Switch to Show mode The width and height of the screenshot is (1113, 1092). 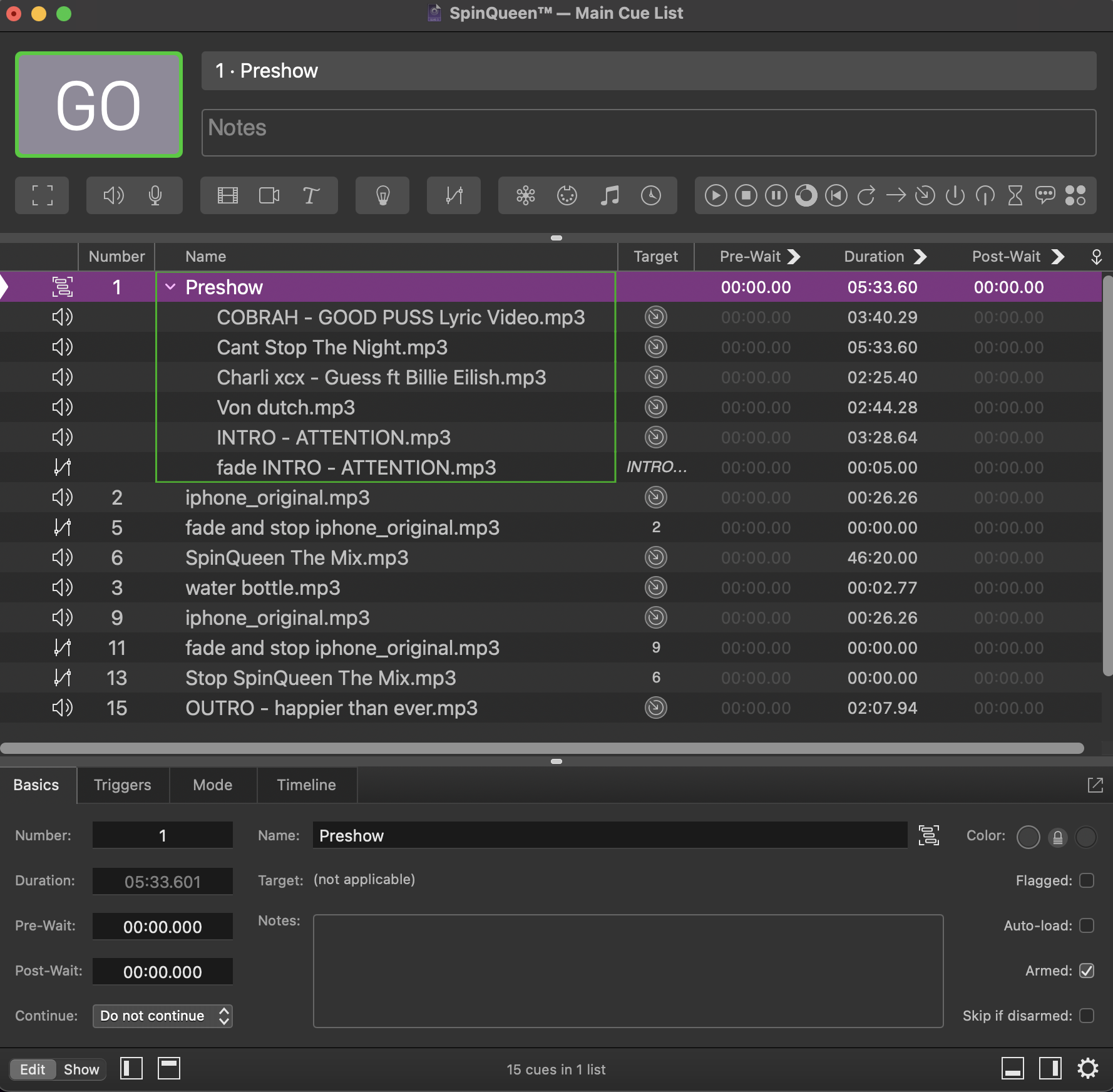click(81, 1069)
